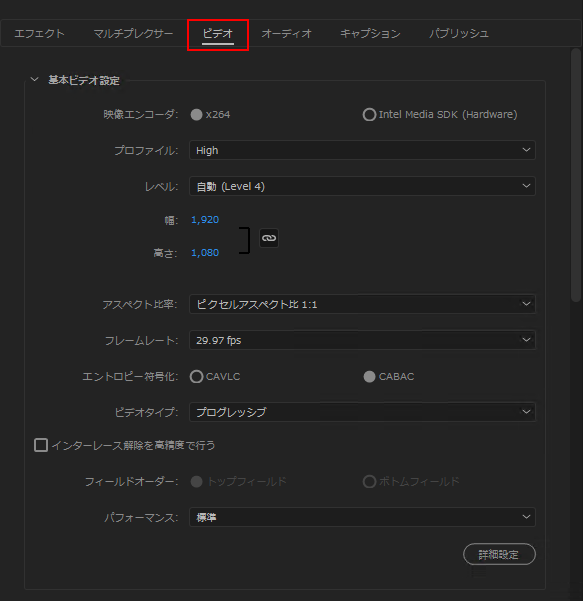Collapse the 基本ビデオ設定 section chevron
The image size is (583, 601).
[x=34, y=80]
